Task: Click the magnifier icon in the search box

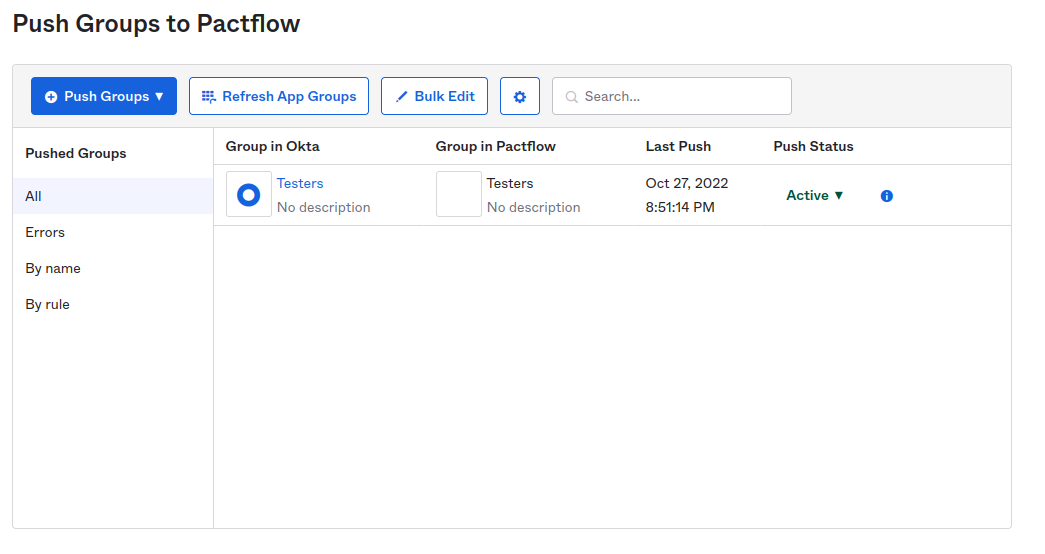Action: [572, 97]
